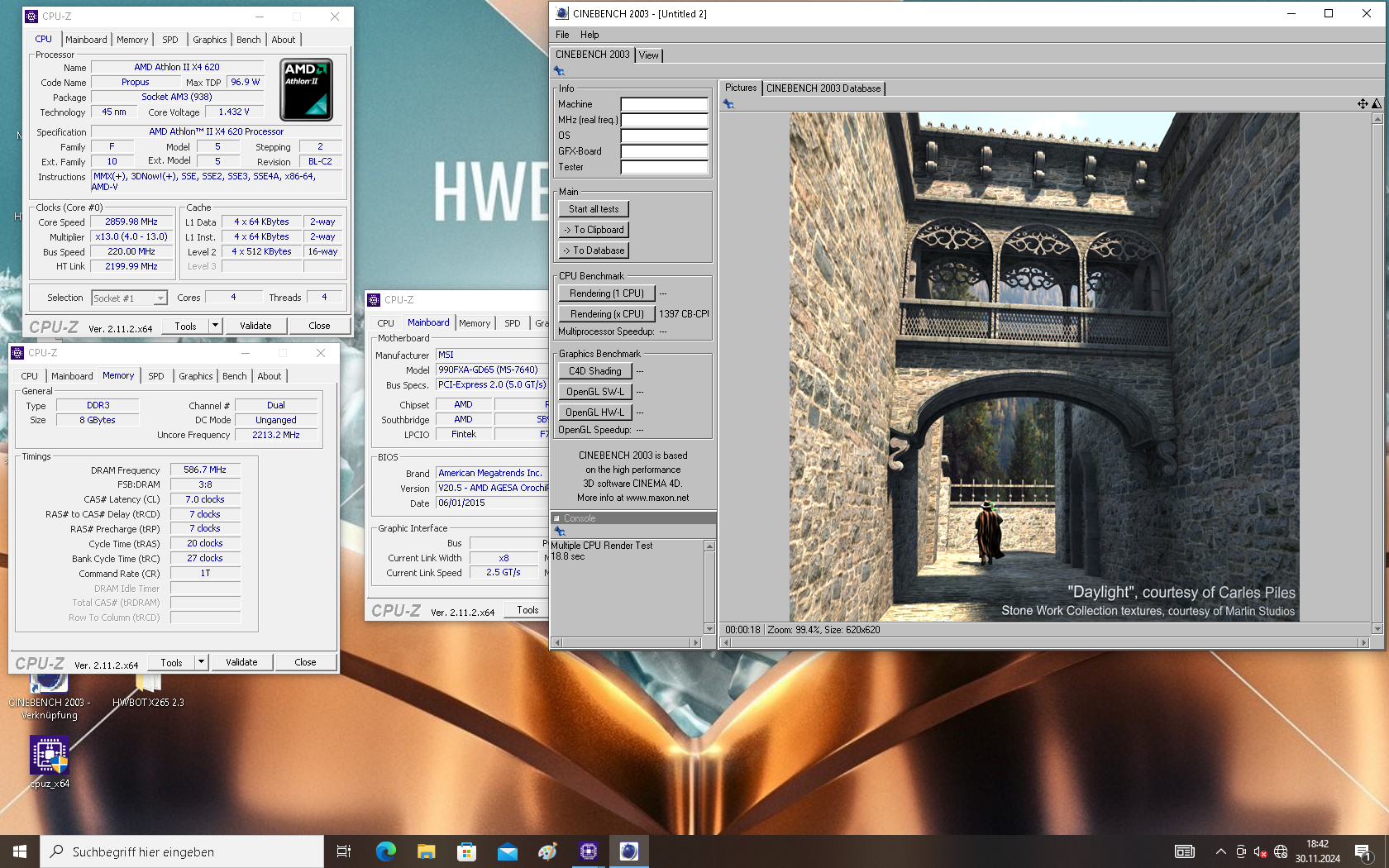Screen dimensions: 1389x868
Task: Click GFX-Board input field
Action: coord(664,151)
